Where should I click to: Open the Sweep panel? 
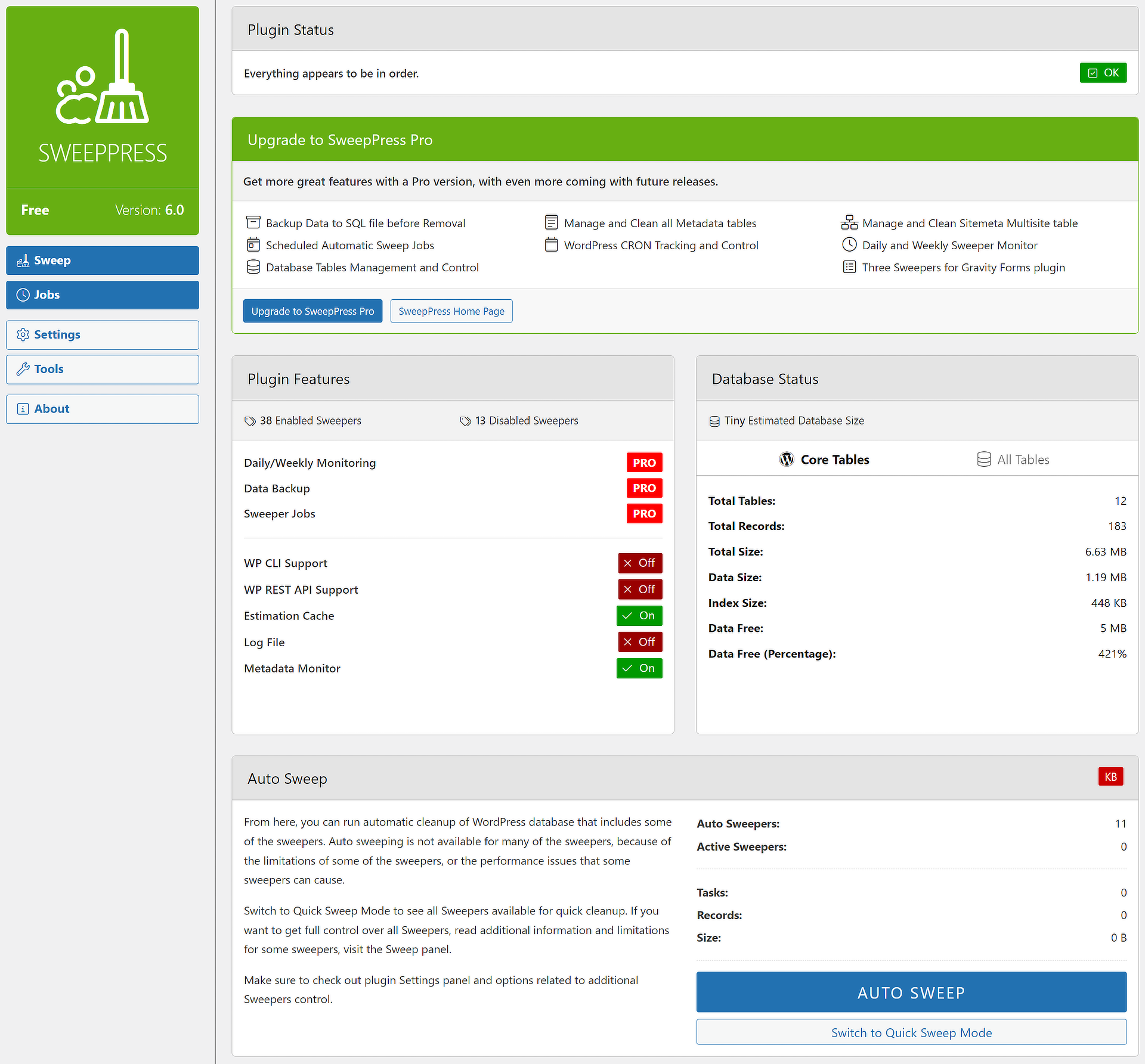[103, 260]
